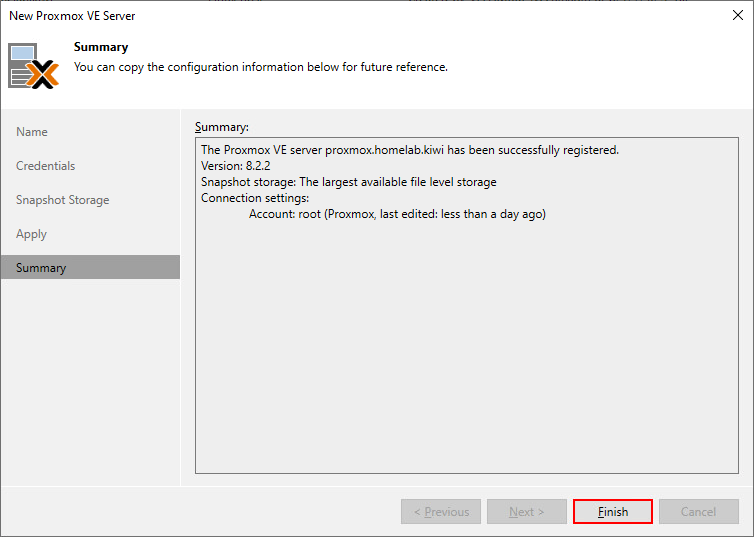The image size is (754, 537).
Task: Switch to the Apply step
Action: (32, 234)
